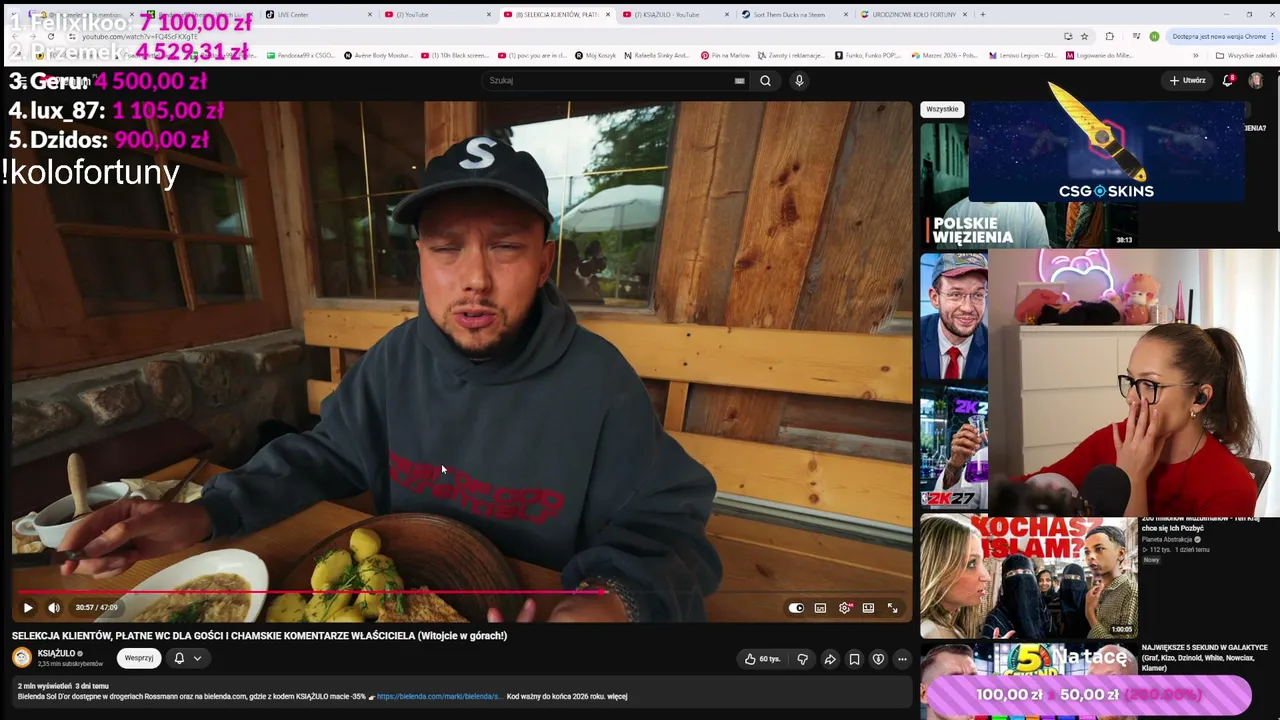The width and height of the screenshot is (1280, 720).
Task: Open the 2K27 recommended video thumbnail
Action: click(x=954, y=449)
